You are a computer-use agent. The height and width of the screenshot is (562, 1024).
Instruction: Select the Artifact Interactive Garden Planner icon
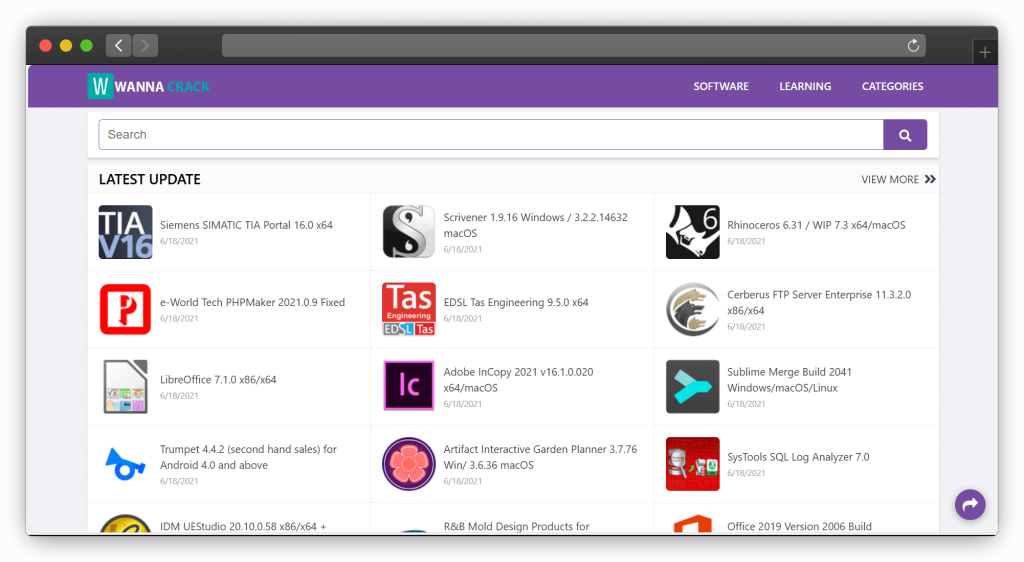coord(408,463)
